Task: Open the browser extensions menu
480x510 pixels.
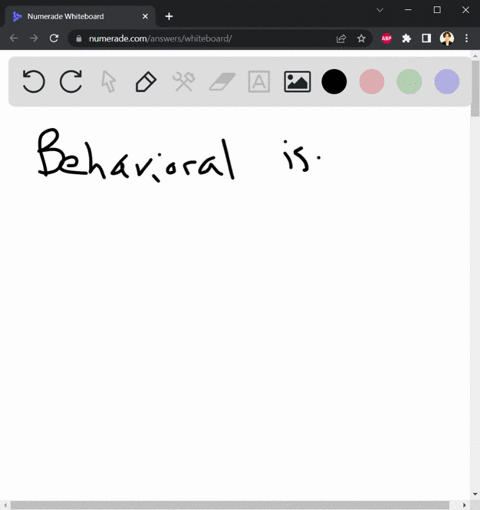Action: tap(406, 39)
